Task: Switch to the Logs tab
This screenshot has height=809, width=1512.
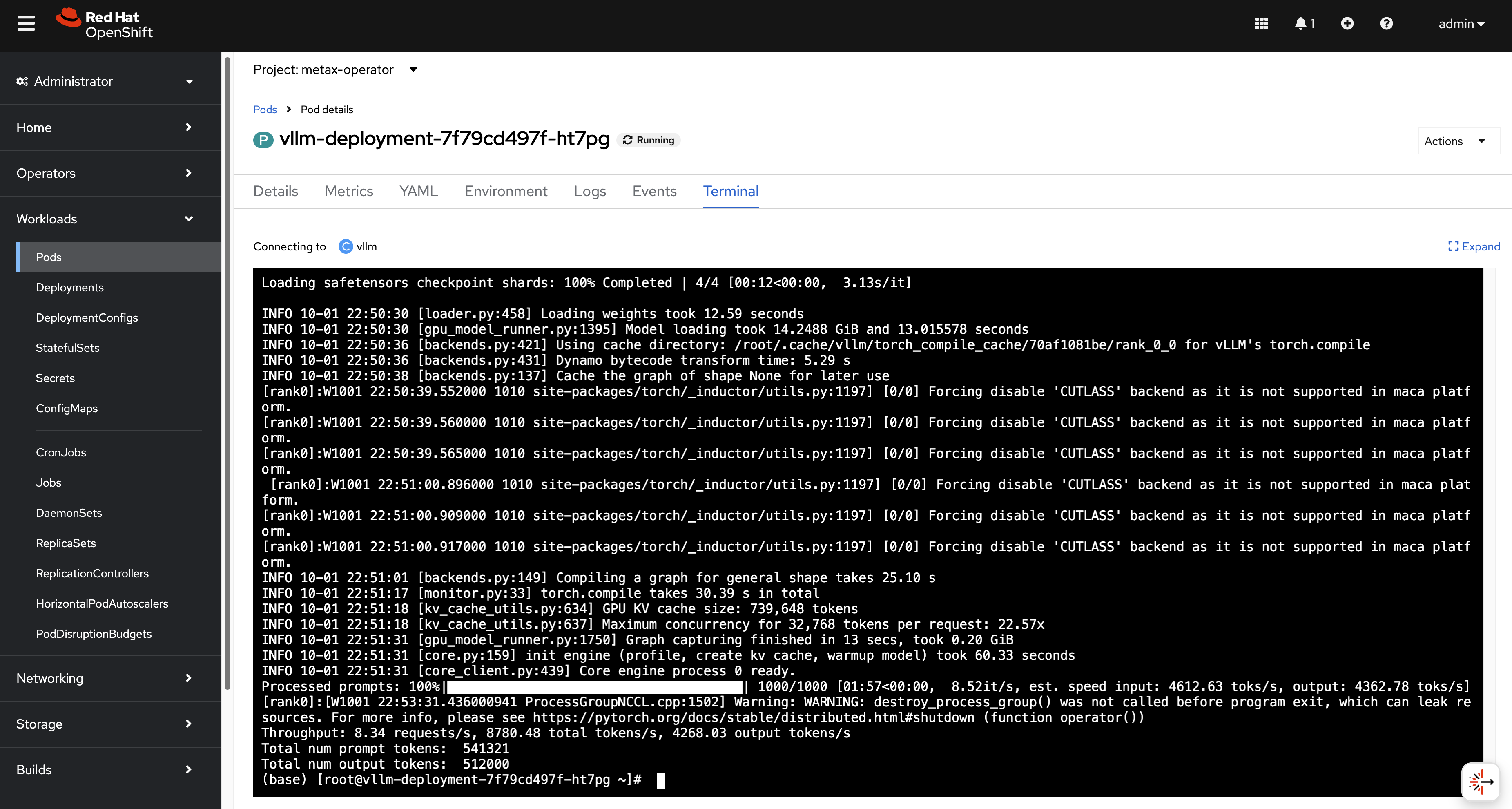Action: pyautogui.click(x=589, y=191)
